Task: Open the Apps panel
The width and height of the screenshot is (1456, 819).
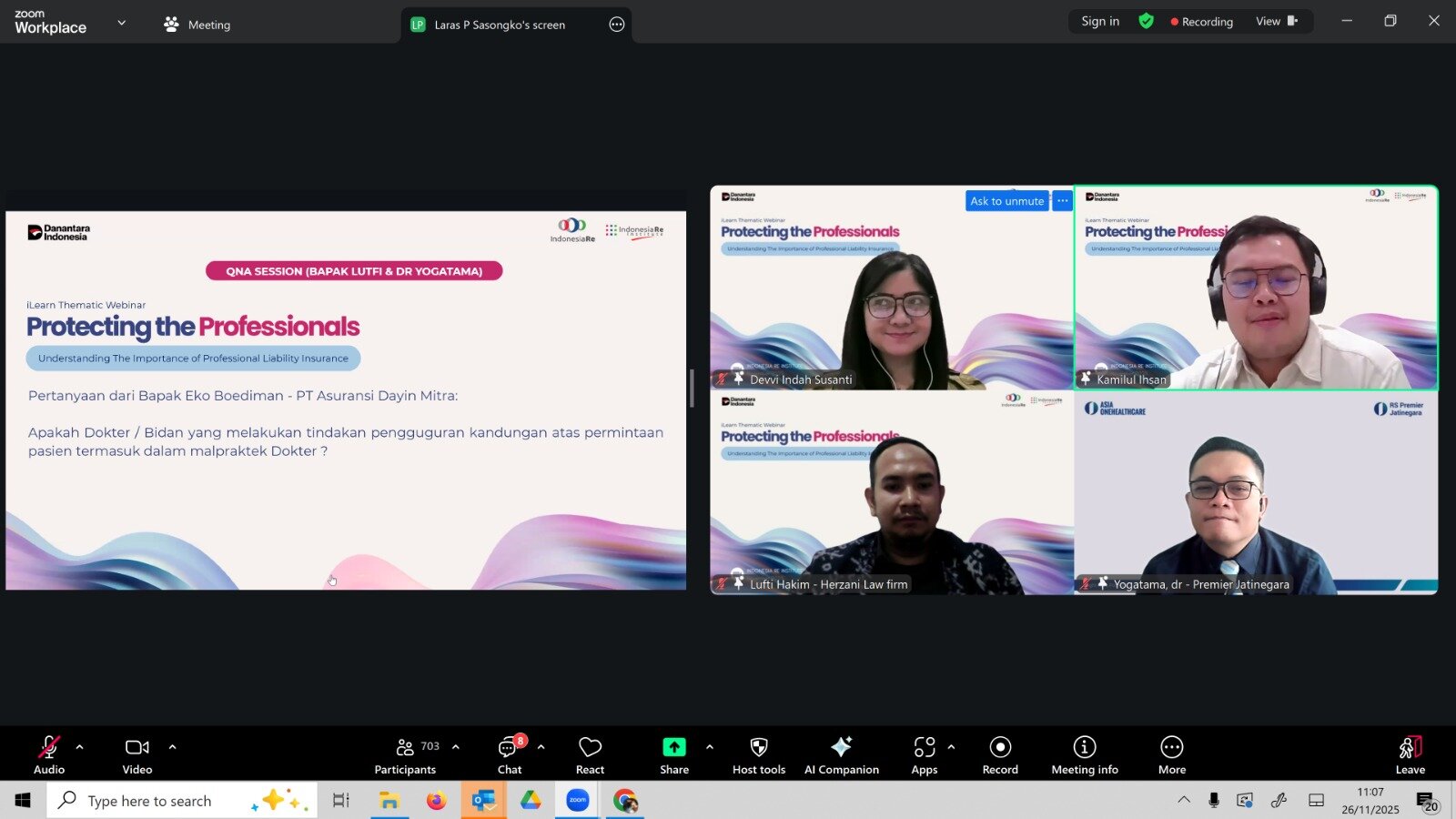Action: [924, 755]
